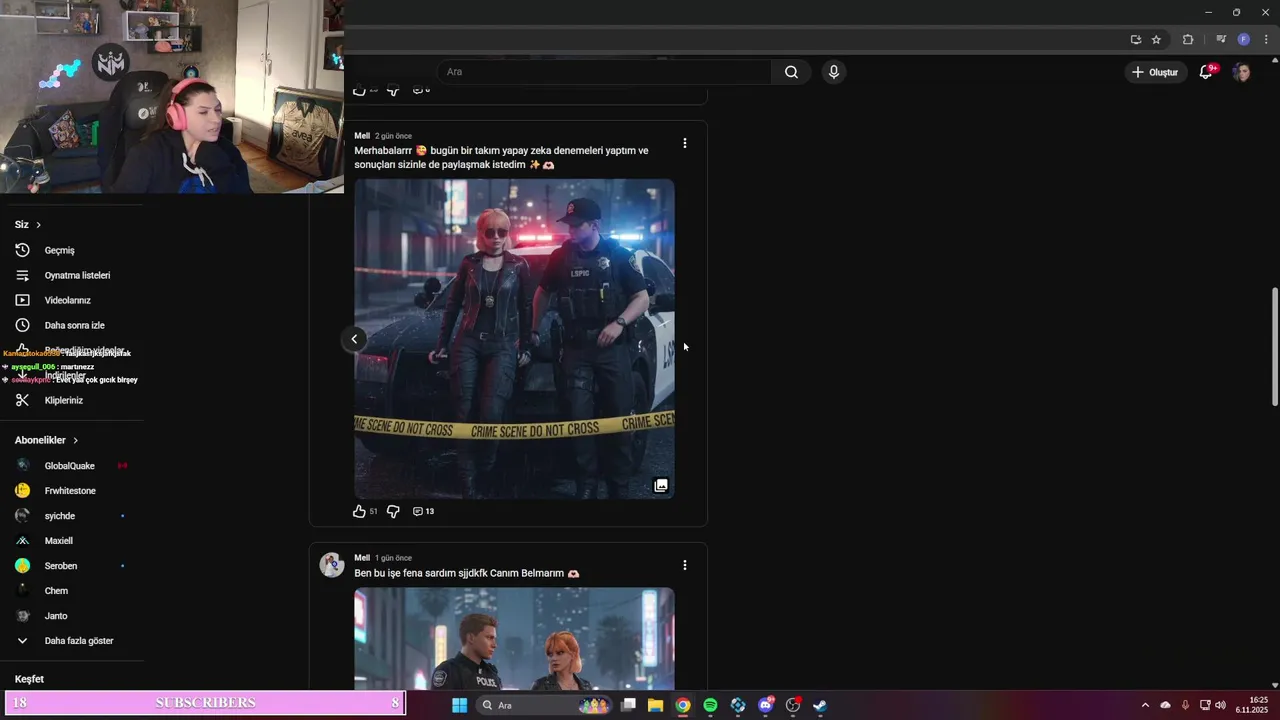Click the '1 gün önce' timestamp
This screenshot has width=1280, height=720.
(x=393, y=558)
